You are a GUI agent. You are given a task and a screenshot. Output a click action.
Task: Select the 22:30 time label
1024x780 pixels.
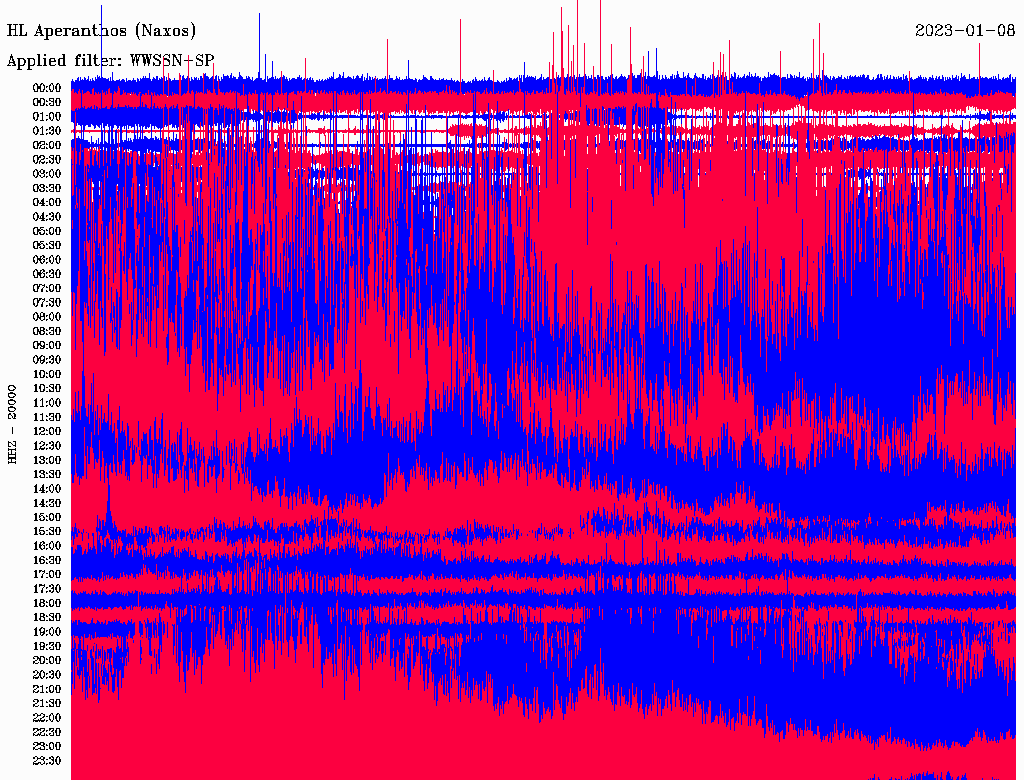(x=47, y=732)
